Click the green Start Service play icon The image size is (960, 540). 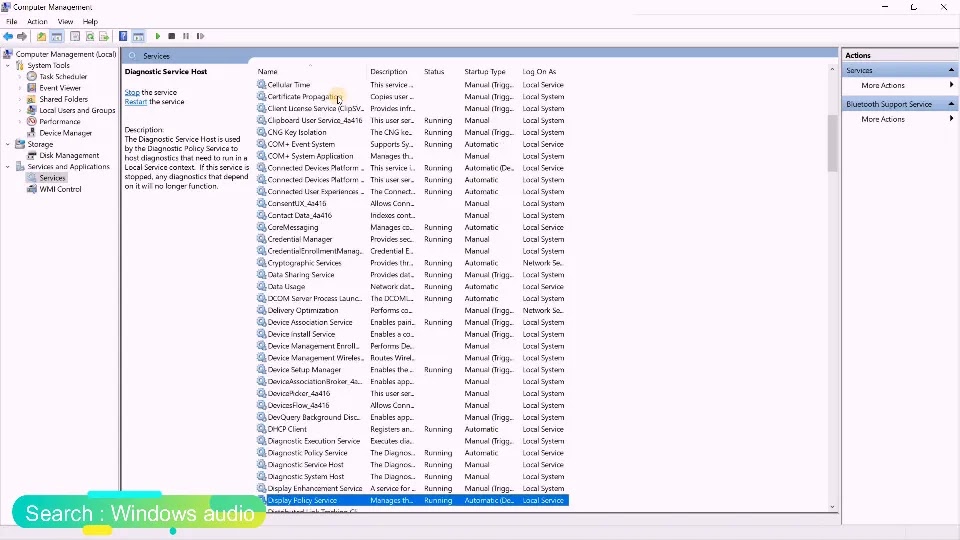157,36
